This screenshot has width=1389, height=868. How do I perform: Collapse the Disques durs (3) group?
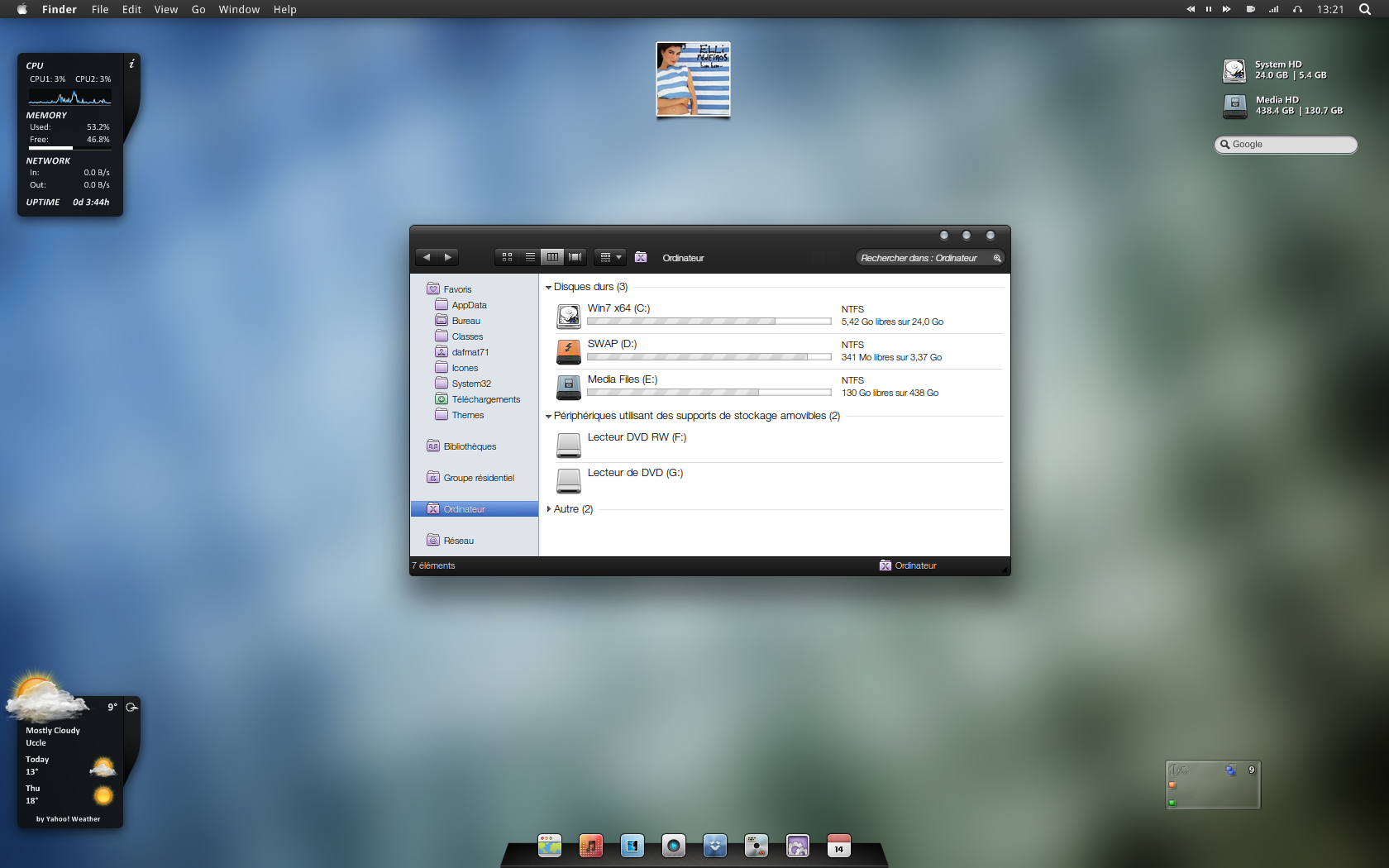(x=548, y=288)
